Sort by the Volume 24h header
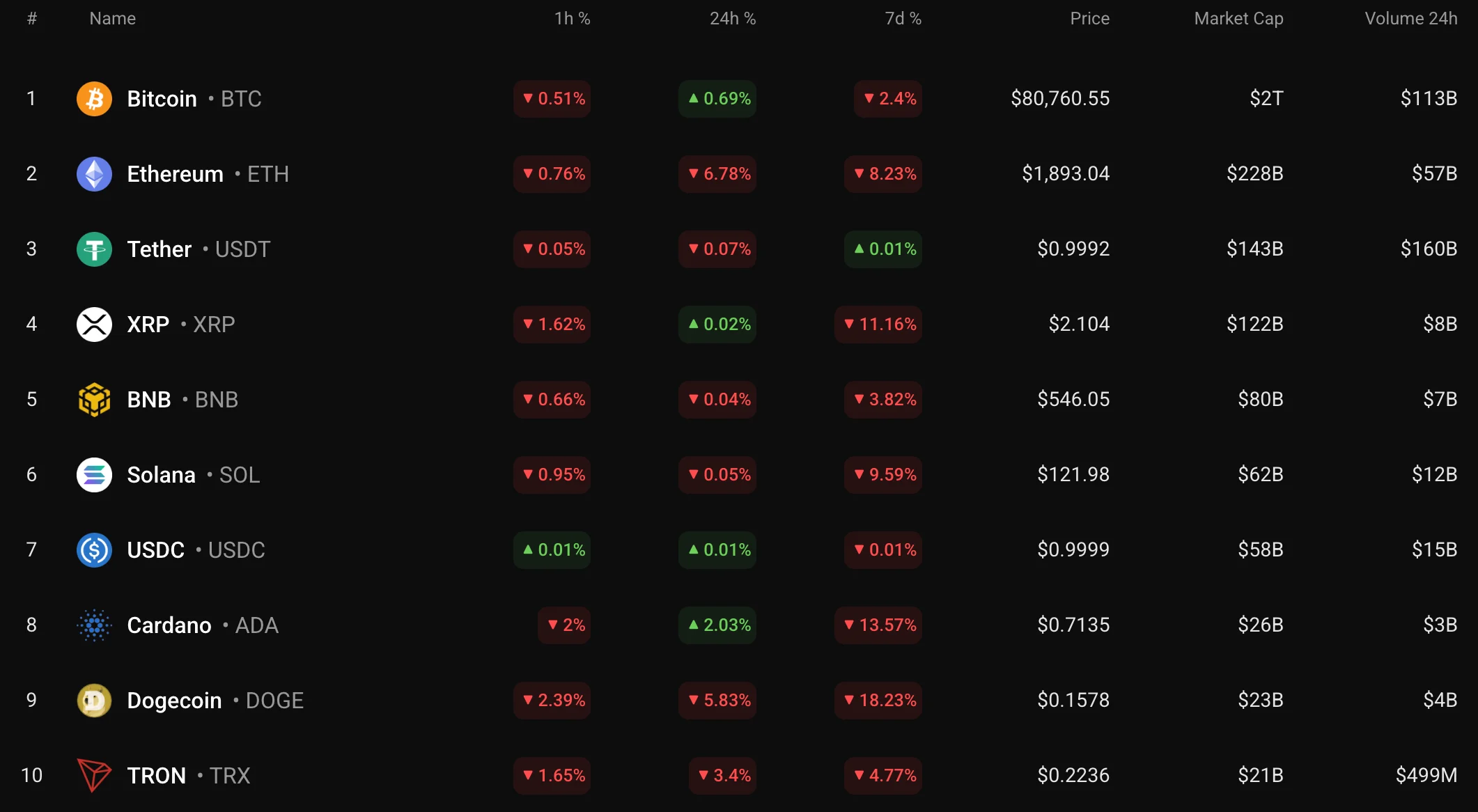The height and width of the screenshot is (812, 1478). tap(1410, 19)
